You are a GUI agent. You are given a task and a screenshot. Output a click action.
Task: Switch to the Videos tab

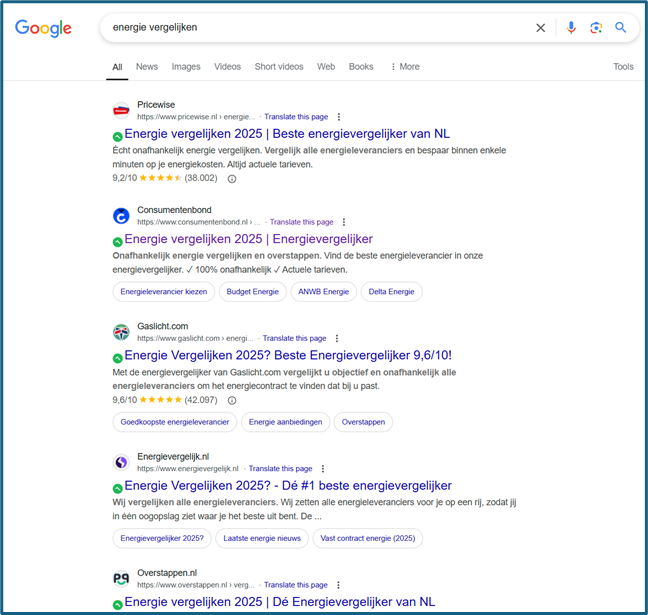227,67
